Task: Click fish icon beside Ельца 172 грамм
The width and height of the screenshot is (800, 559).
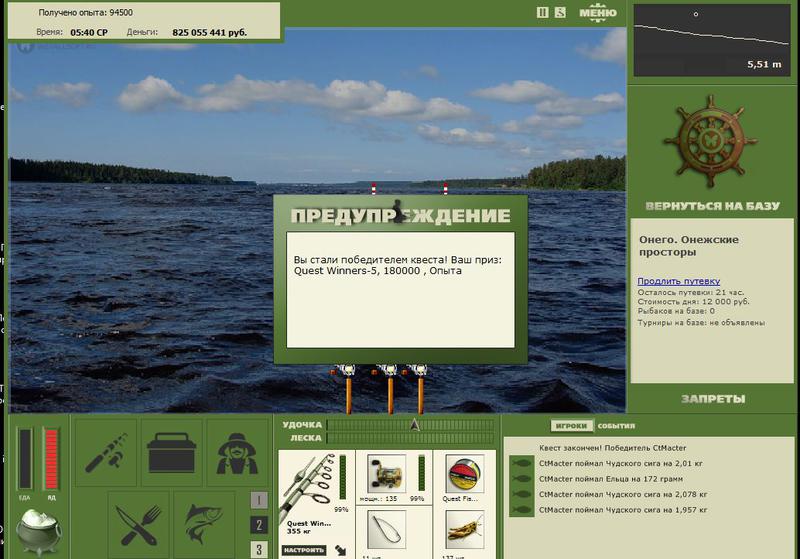Action: coord(521,479)
